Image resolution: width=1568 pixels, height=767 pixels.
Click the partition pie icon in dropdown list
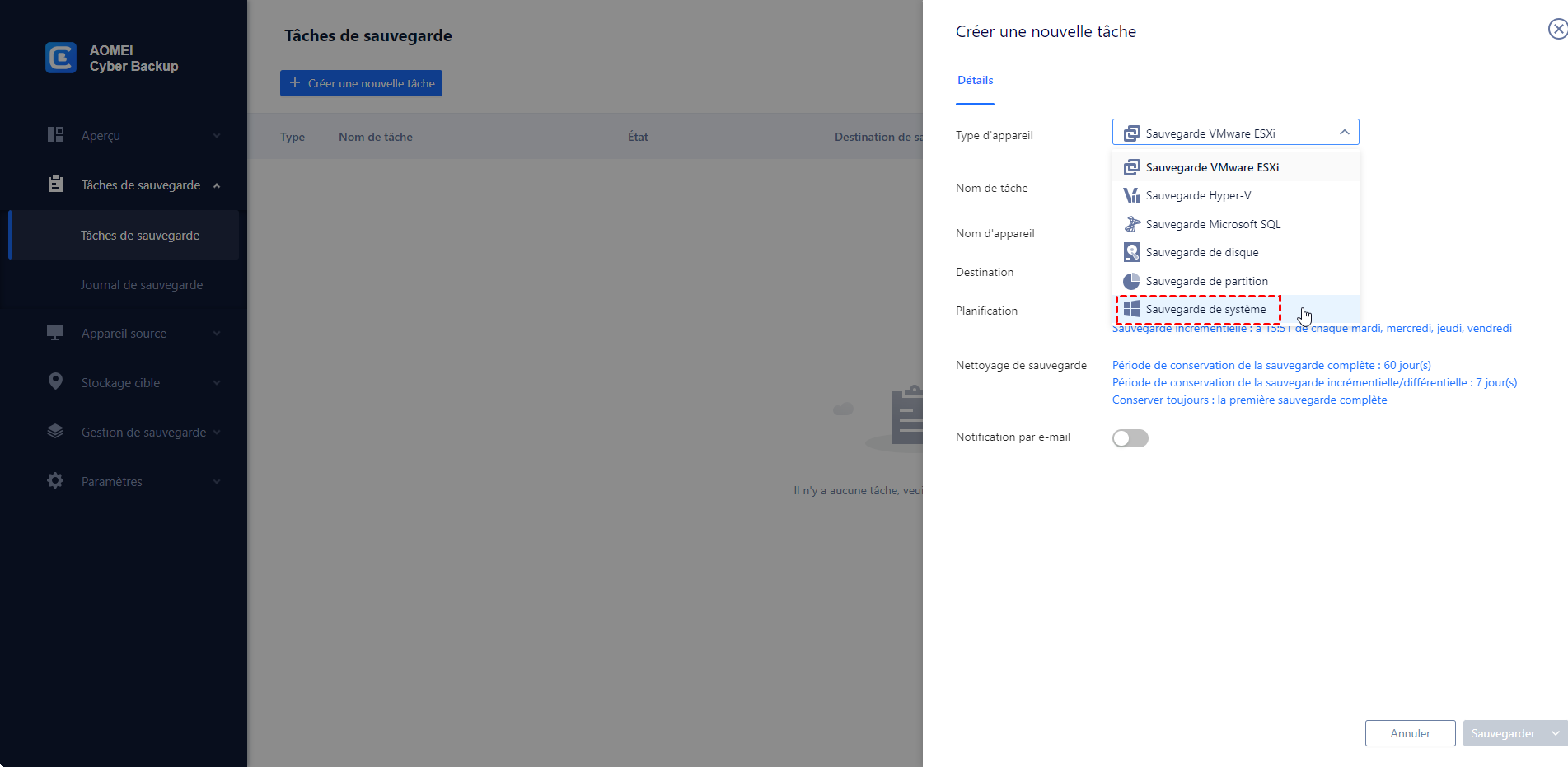pos(1132,281)
